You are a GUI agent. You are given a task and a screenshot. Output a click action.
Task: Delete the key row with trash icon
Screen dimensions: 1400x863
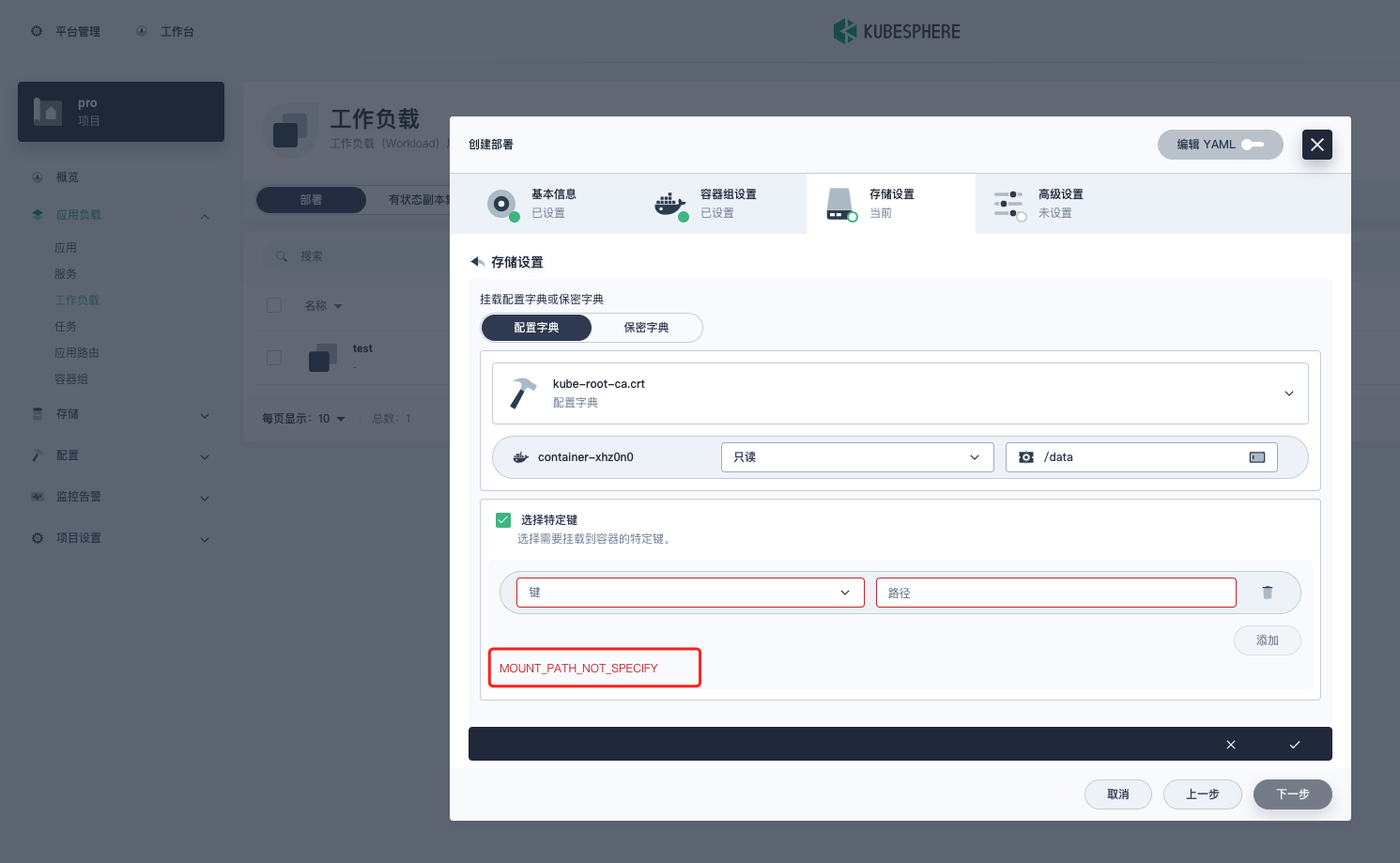click(1268, 593)
